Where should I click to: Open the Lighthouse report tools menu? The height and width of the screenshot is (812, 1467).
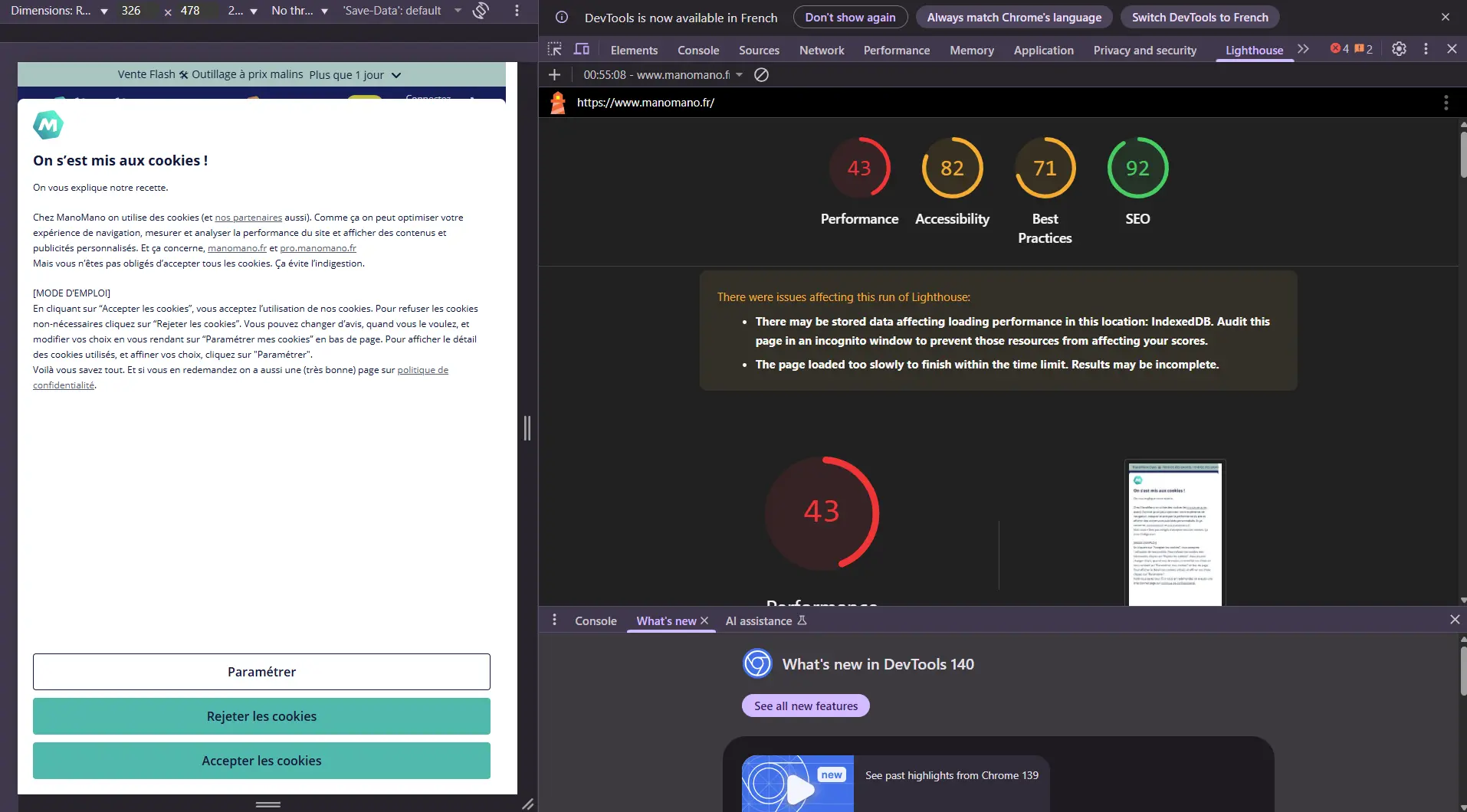coord(1446,103)
